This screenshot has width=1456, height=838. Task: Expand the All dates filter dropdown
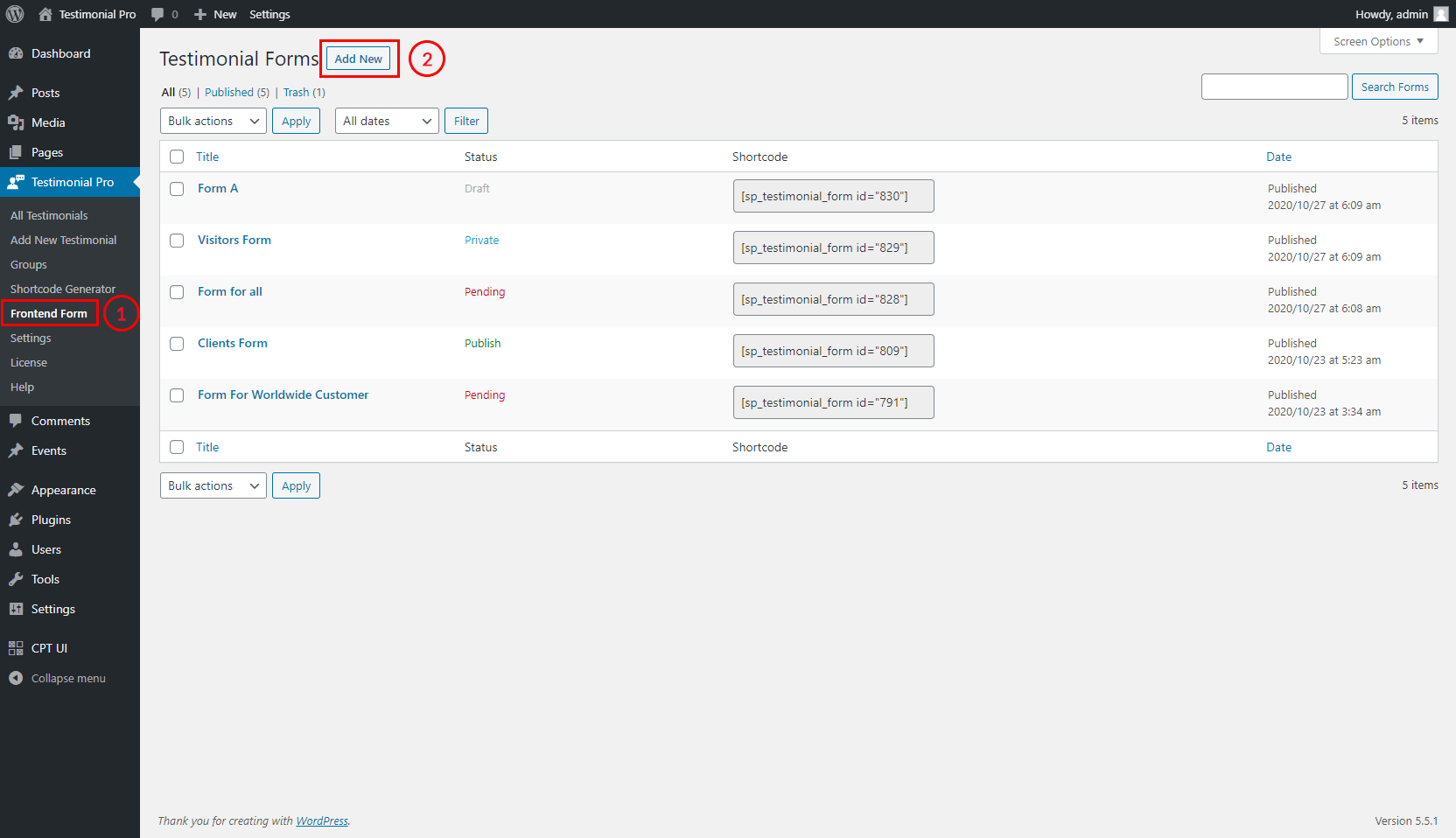coord(386,121)
